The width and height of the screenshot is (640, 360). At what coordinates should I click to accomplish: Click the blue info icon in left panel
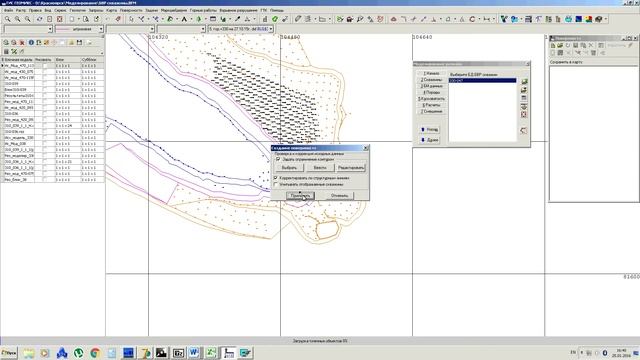click(31, 42)
